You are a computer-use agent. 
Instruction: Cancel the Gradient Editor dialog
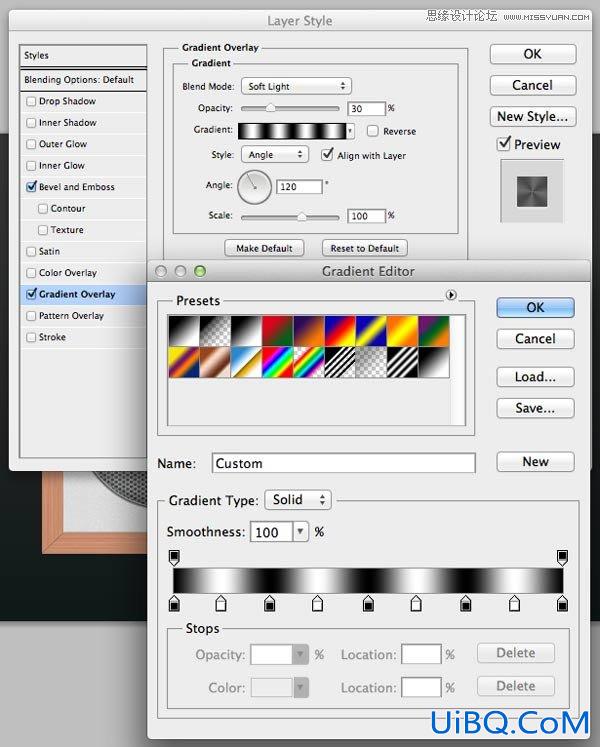tap(535, 339)
